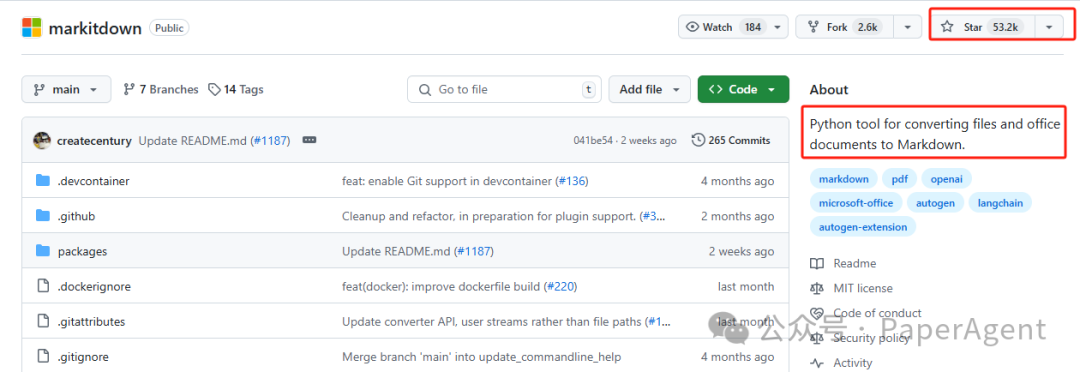Image resolution: width=1080 pixels, height=372 pixels.
Task: Select the microsoft-office topic tag
Action: 856,203
